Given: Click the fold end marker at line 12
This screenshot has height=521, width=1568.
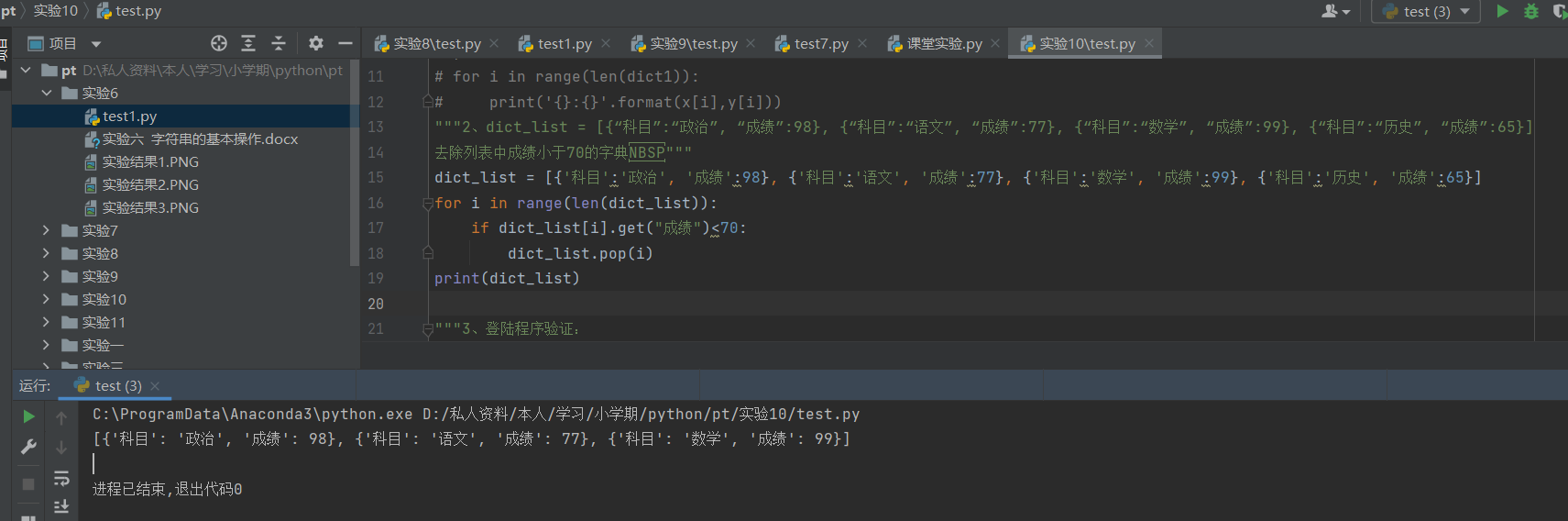Looking at the screenshot, I should click(427, 101).
